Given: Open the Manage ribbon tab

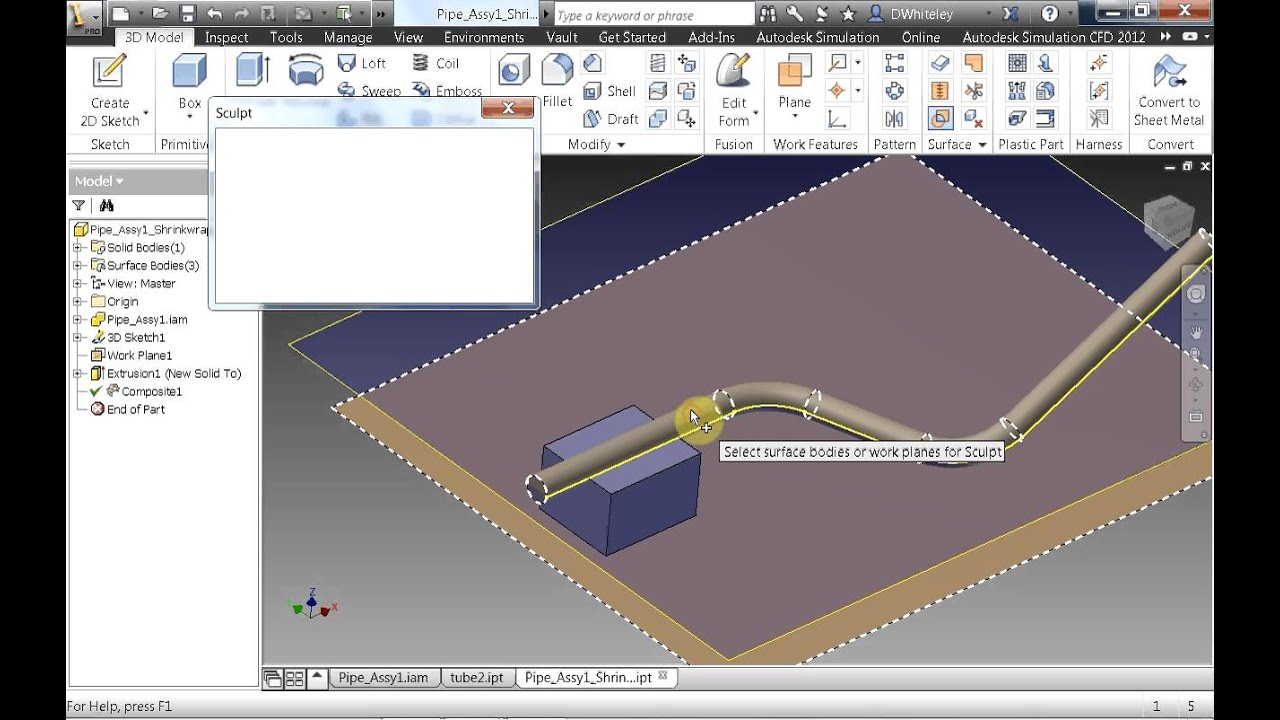Looking at the screenshot, I should coord(348,37).
